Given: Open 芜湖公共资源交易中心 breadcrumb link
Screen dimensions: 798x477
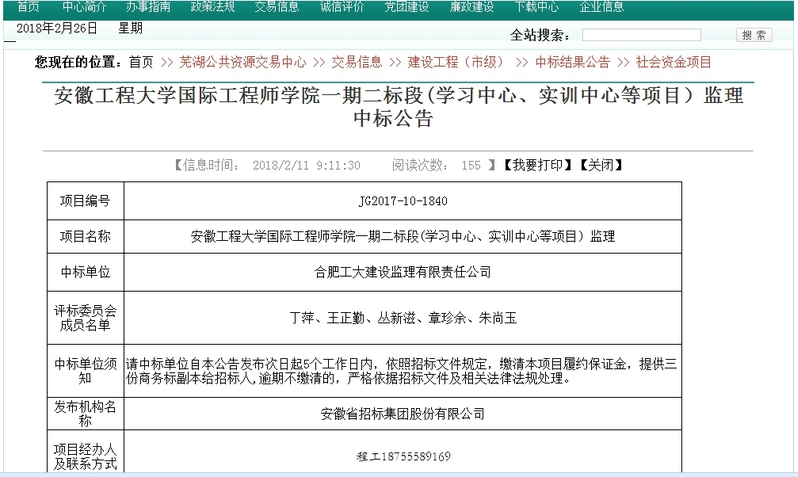Looking at the screenshot, I should coord(243,62).
